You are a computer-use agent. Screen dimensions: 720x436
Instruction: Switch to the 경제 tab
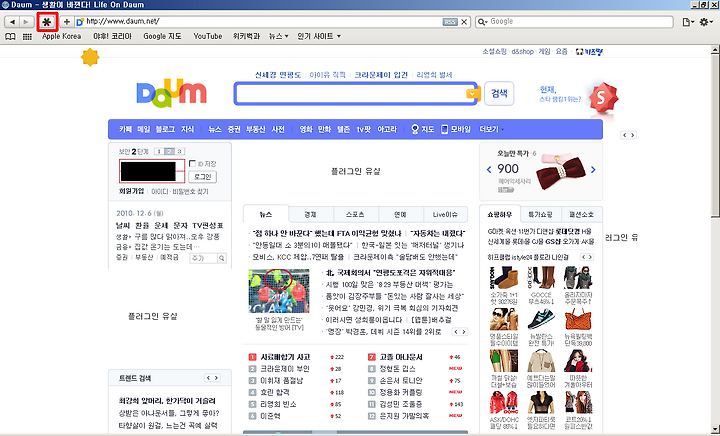(x=310, y=214)
